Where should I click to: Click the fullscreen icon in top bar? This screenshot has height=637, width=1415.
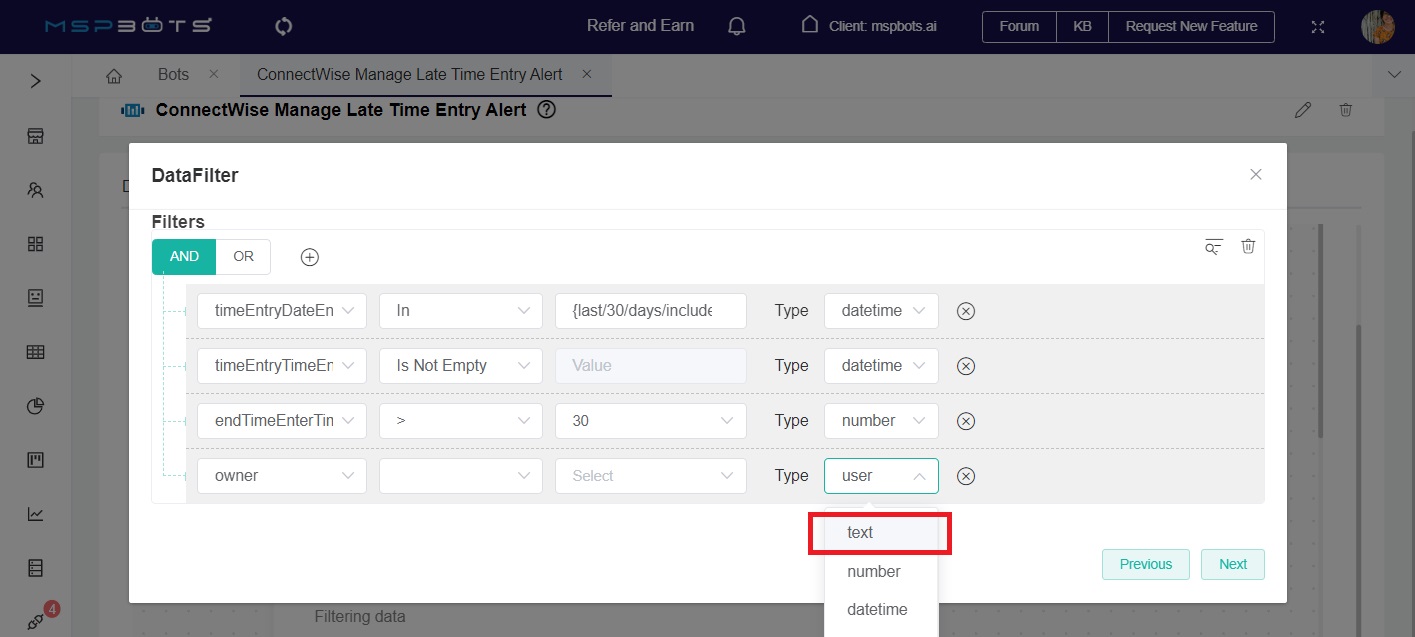point(1318,27)
